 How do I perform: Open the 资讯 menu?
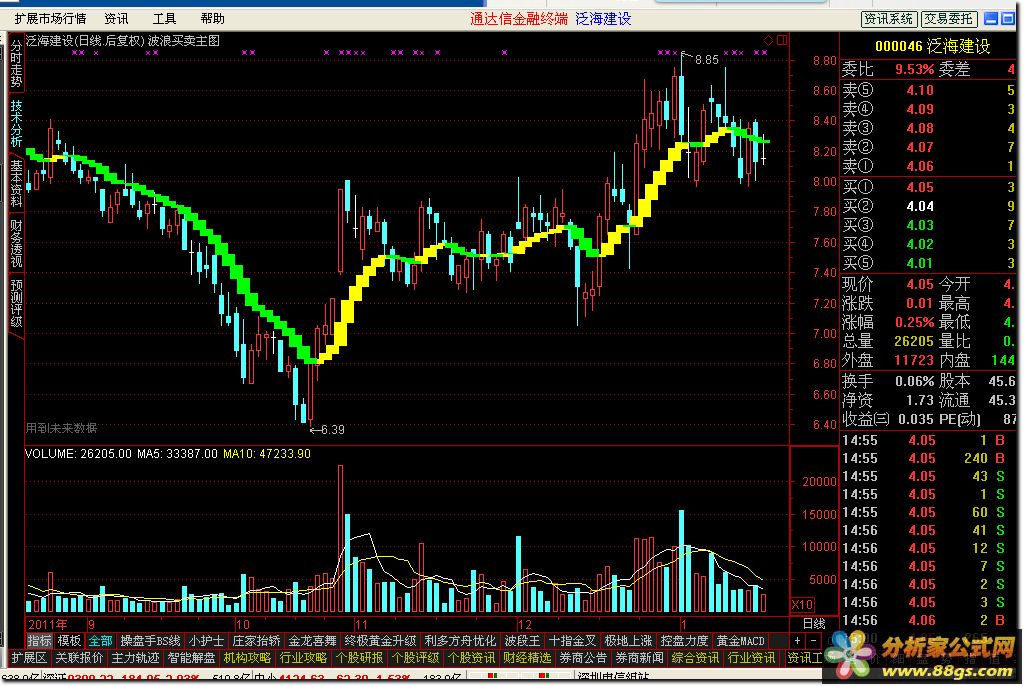coord(116,19)
